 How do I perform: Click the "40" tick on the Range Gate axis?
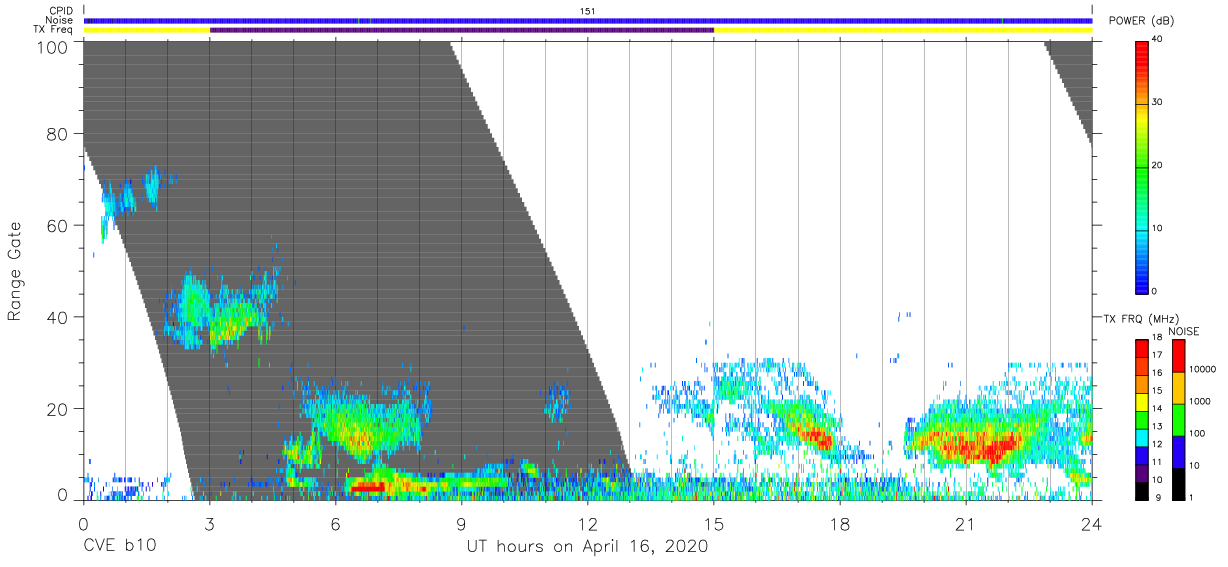pyautogui.click(x=57, y=317)
